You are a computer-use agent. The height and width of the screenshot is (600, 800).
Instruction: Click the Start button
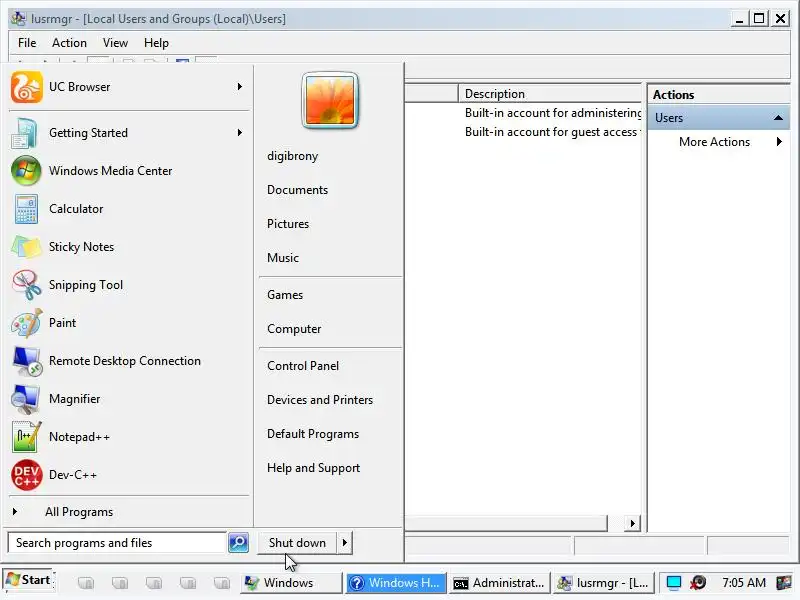click(29, 580)
